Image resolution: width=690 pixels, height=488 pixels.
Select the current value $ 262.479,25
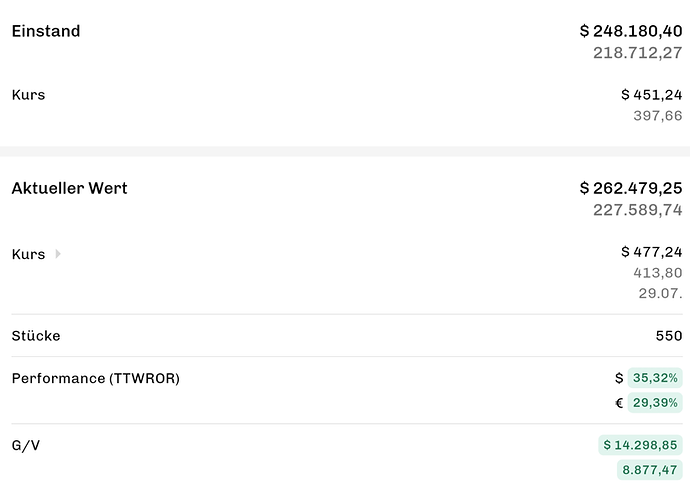(x=631, y=188)
